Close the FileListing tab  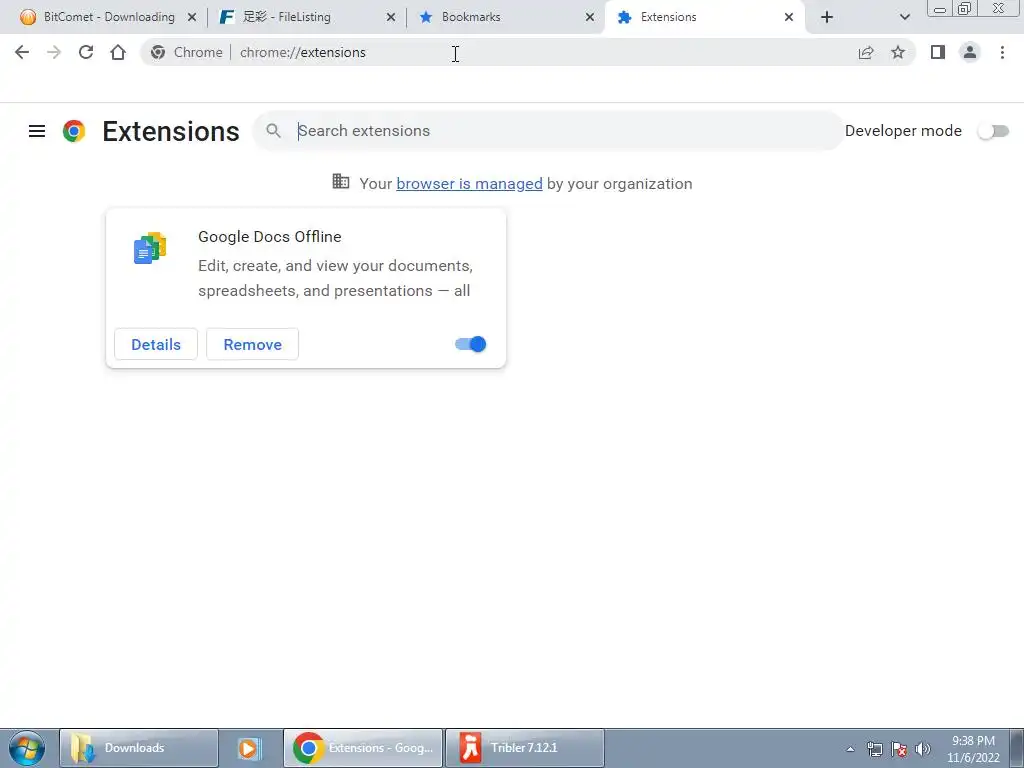coord(391,17)
